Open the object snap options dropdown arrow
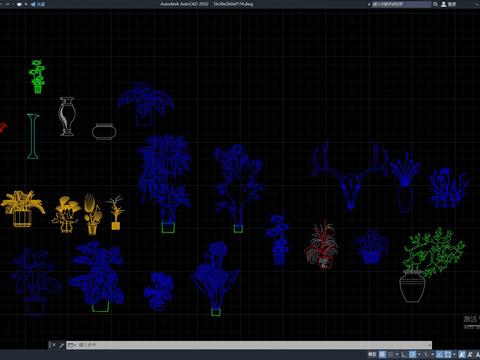 point(454,354)
